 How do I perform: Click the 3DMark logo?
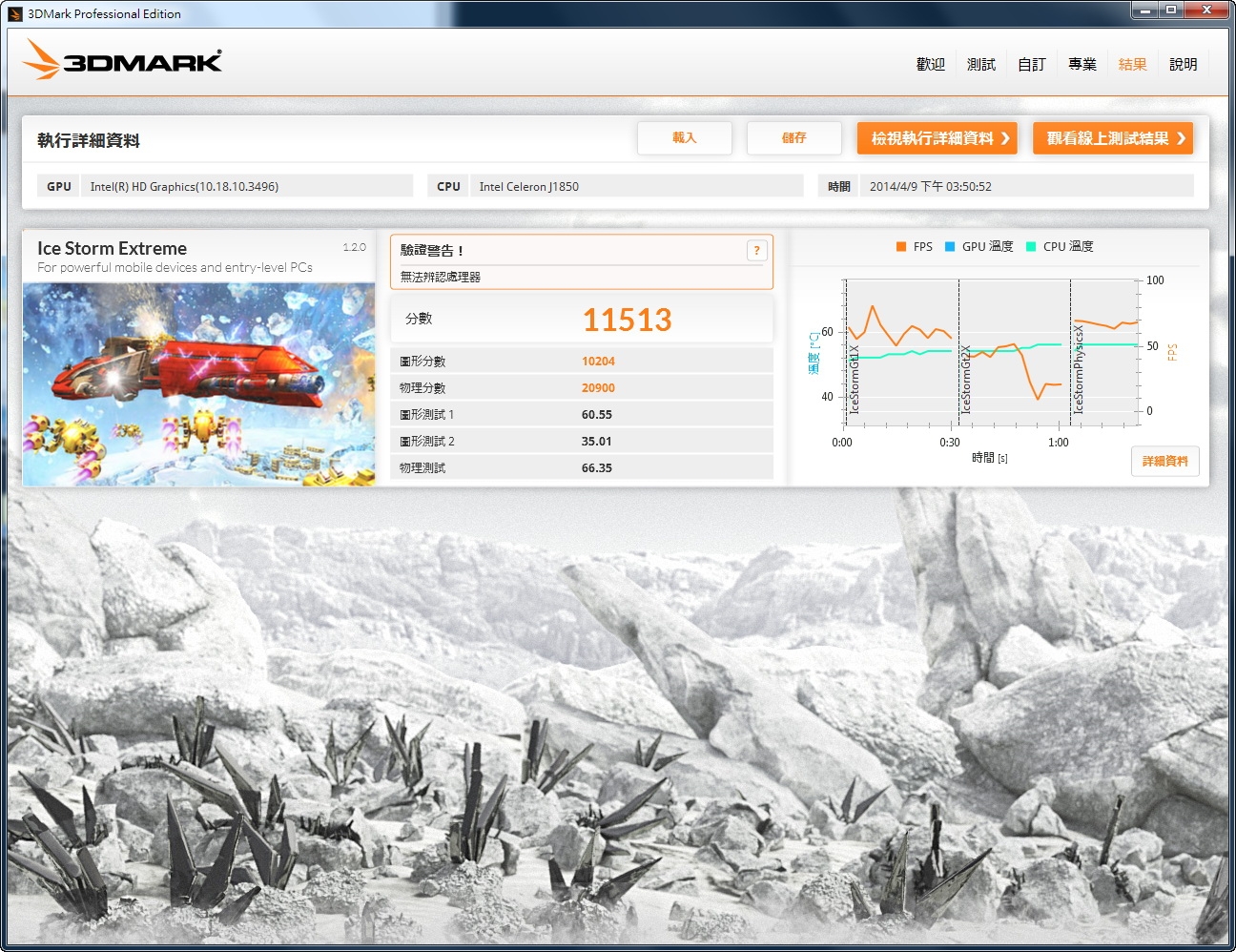pos(122,60)
